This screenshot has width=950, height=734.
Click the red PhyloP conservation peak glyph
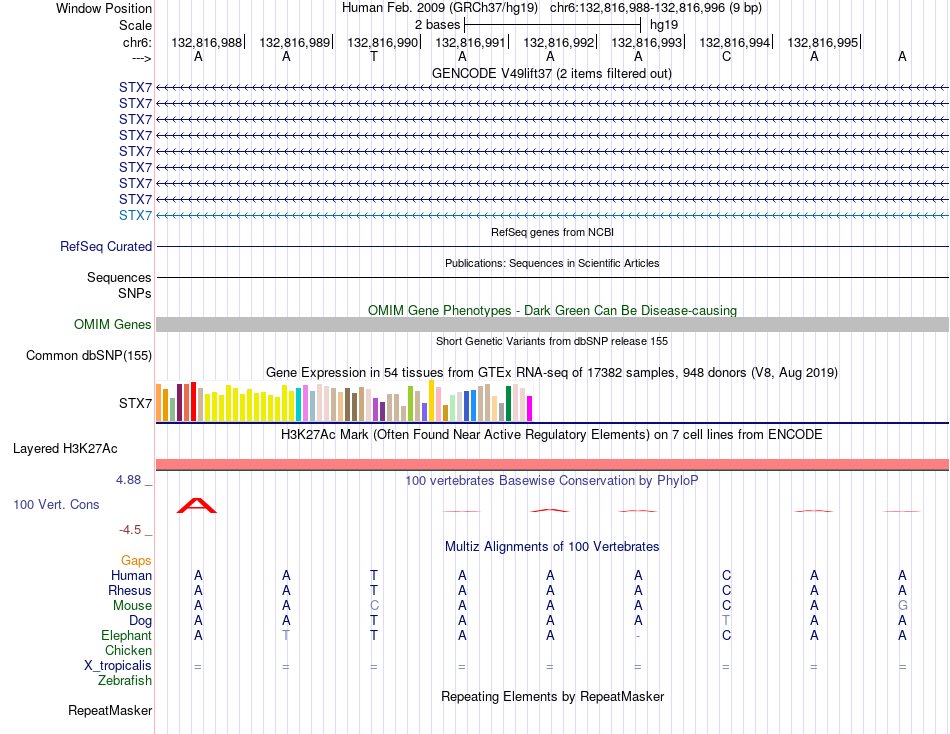(197, 505)
